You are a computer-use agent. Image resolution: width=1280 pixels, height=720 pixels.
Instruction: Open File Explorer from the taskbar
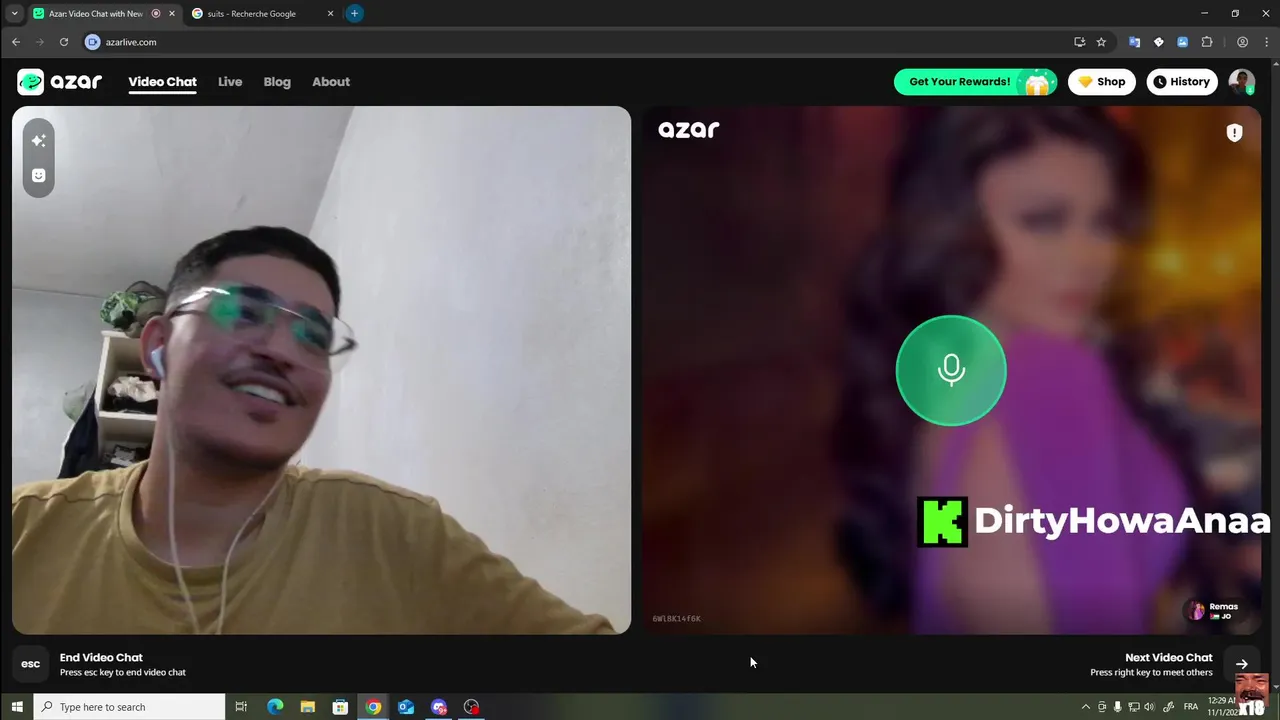pos(307,707)
